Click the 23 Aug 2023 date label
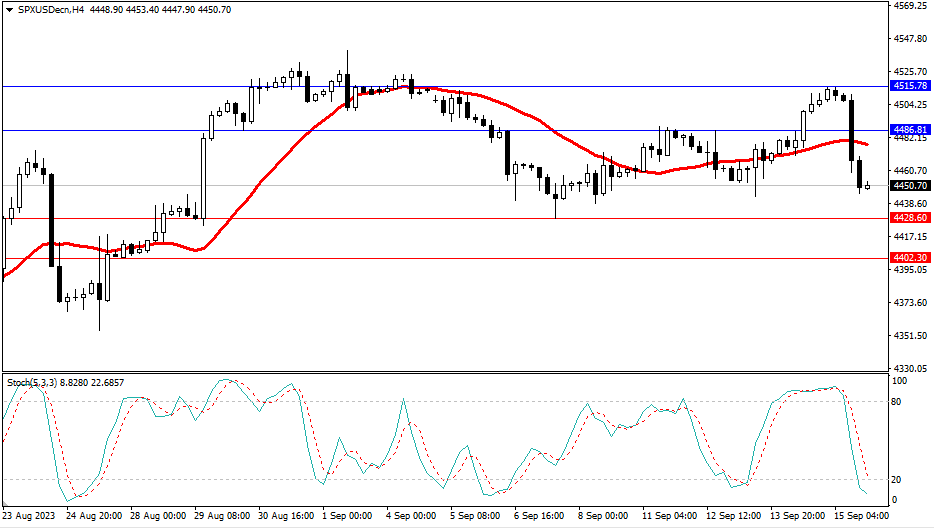The width and height of the screenshot is (934, 529). coord(30,516)
